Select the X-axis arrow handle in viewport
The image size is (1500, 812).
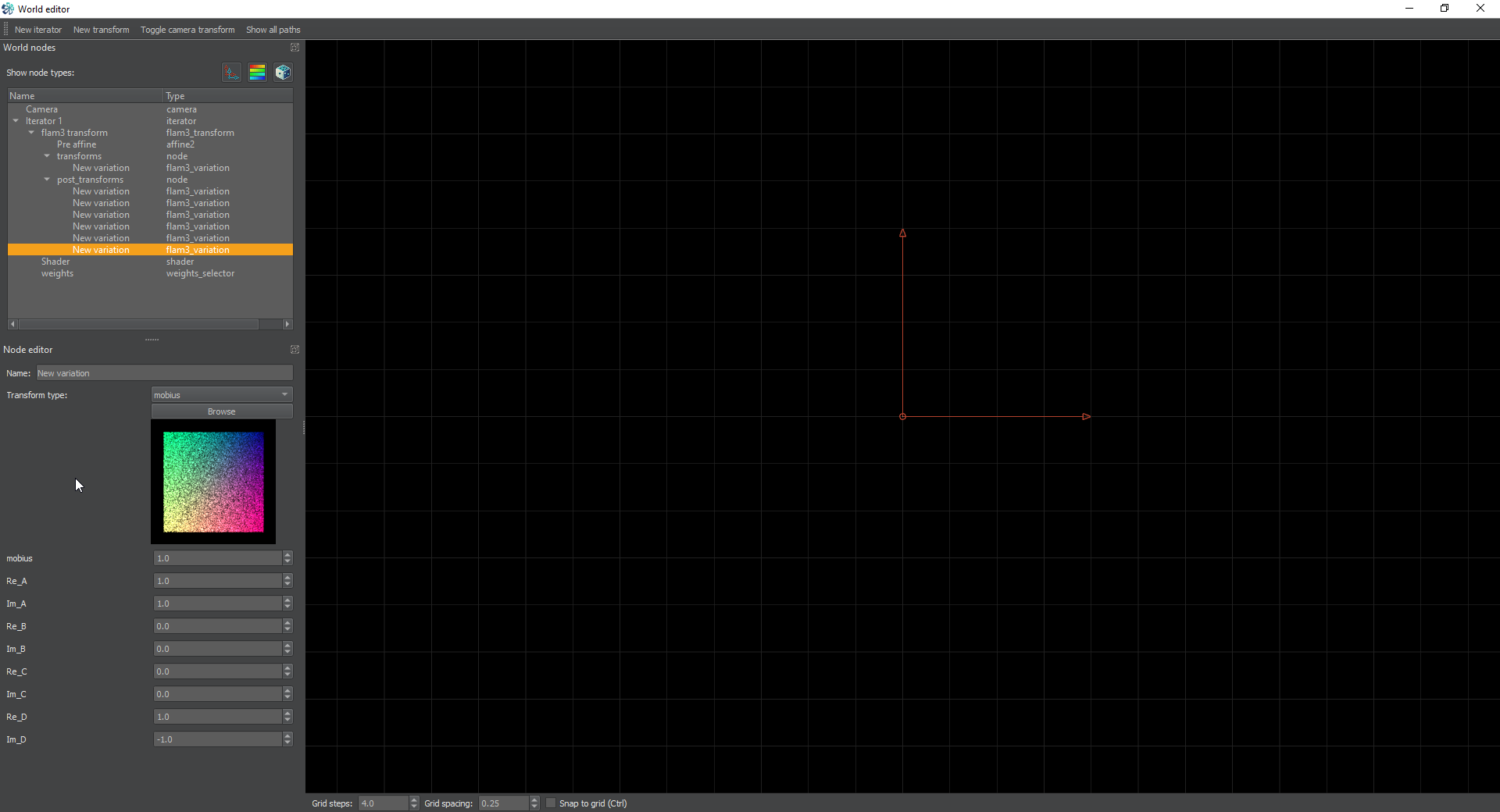[x=1086, y=417]
